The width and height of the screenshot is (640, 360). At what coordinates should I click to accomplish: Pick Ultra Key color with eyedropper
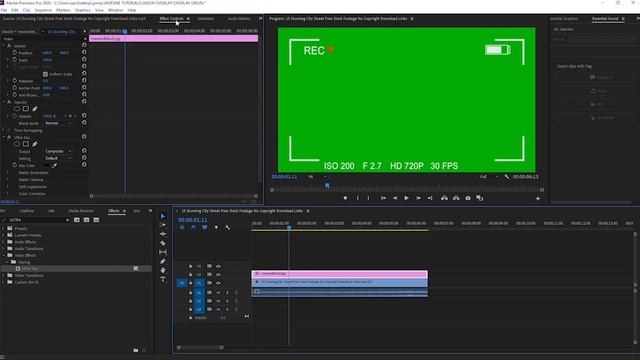coord(54,165)
